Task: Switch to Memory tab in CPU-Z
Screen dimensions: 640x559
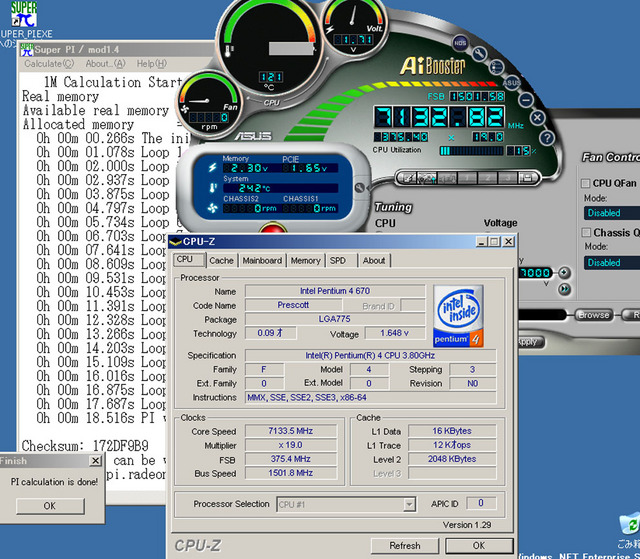Action: (x=305, y=260)
